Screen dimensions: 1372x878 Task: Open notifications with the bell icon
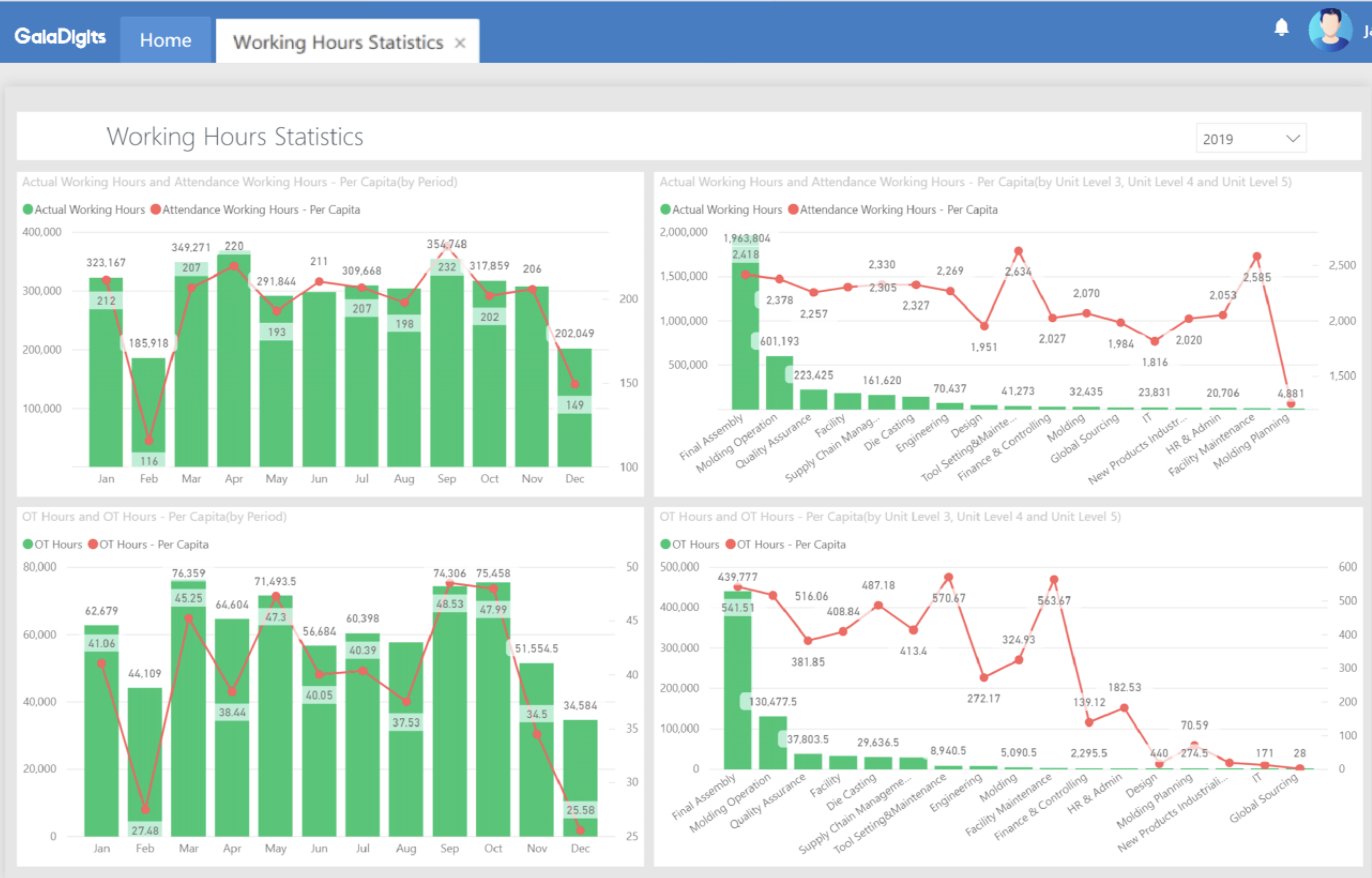[1283, 27]
